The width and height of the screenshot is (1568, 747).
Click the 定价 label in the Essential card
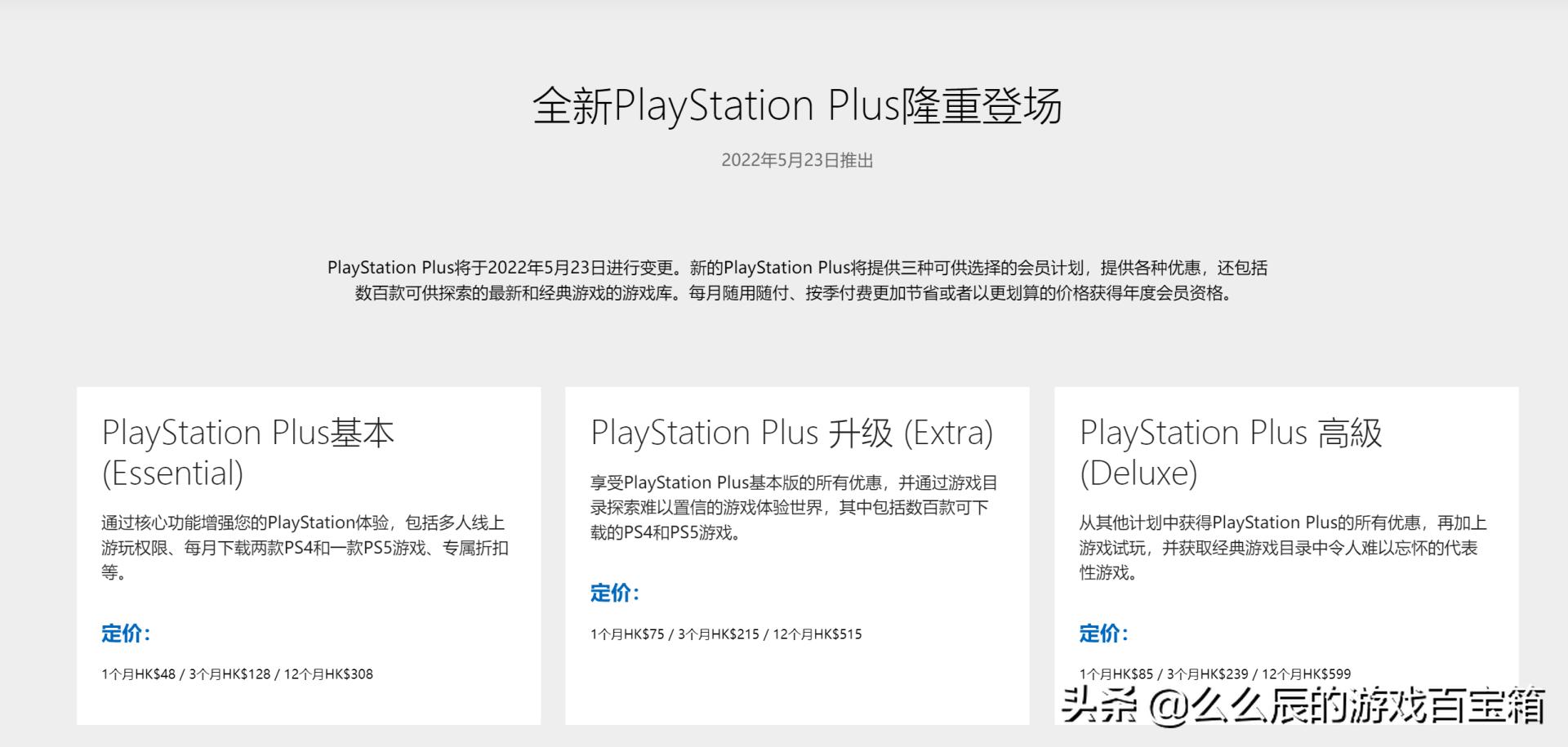[x=126, y=634]
